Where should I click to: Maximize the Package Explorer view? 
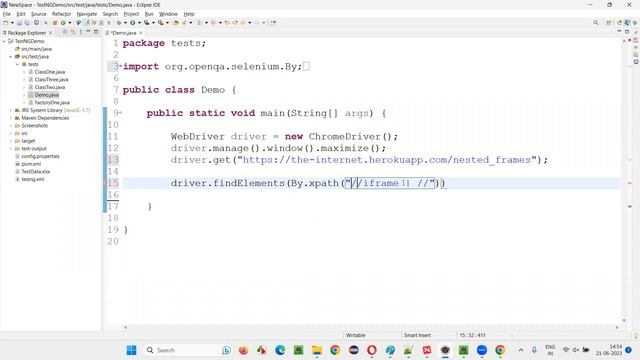coord(96,32)
